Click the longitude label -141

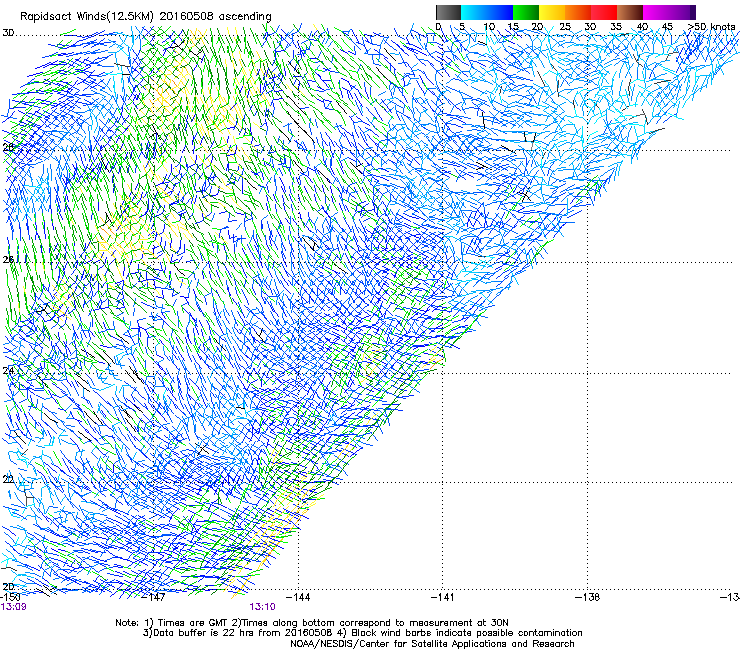point(443,597)
